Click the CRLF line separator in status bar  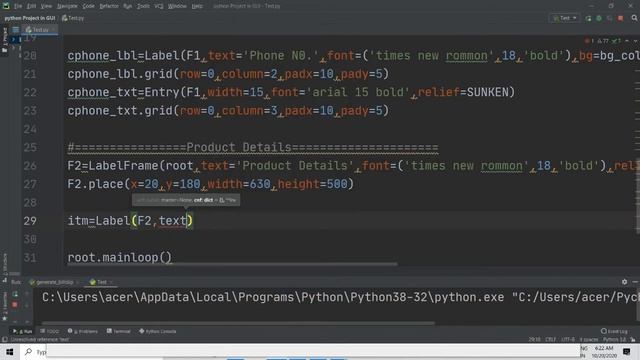point(551,339)
